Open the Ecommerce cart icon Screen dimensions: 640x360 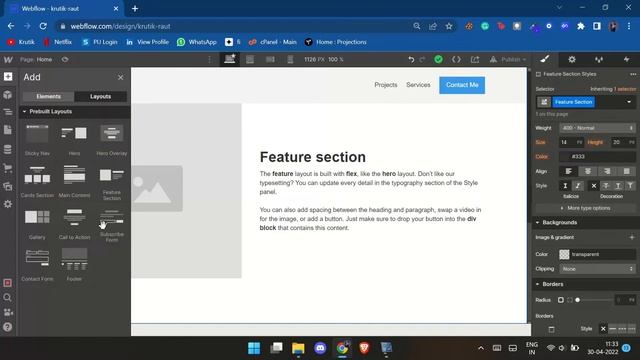click(8, 168)
